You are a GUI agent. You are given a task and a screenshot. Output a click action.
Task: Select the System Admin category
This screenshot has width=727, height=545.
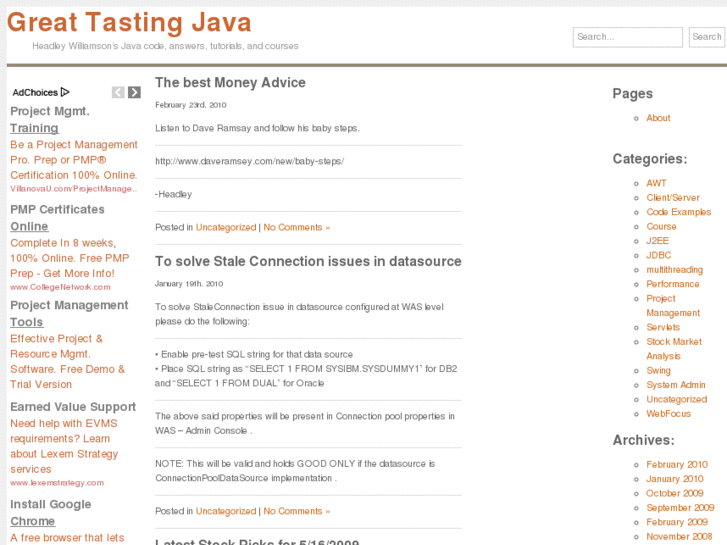pyautogui.click(x=676, y=385)
